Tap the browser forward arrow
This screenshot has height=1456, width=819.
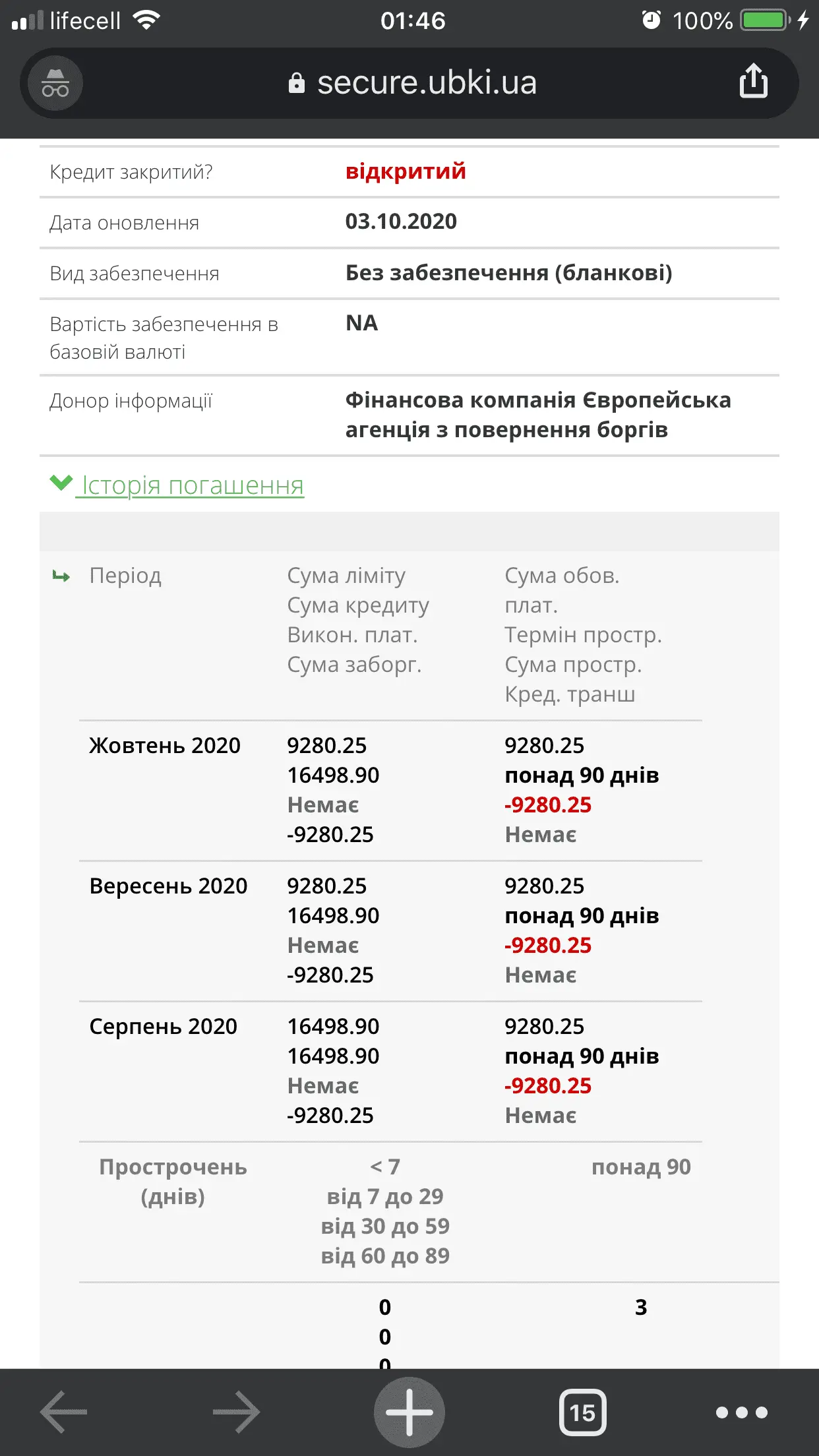pos(236,1412)
